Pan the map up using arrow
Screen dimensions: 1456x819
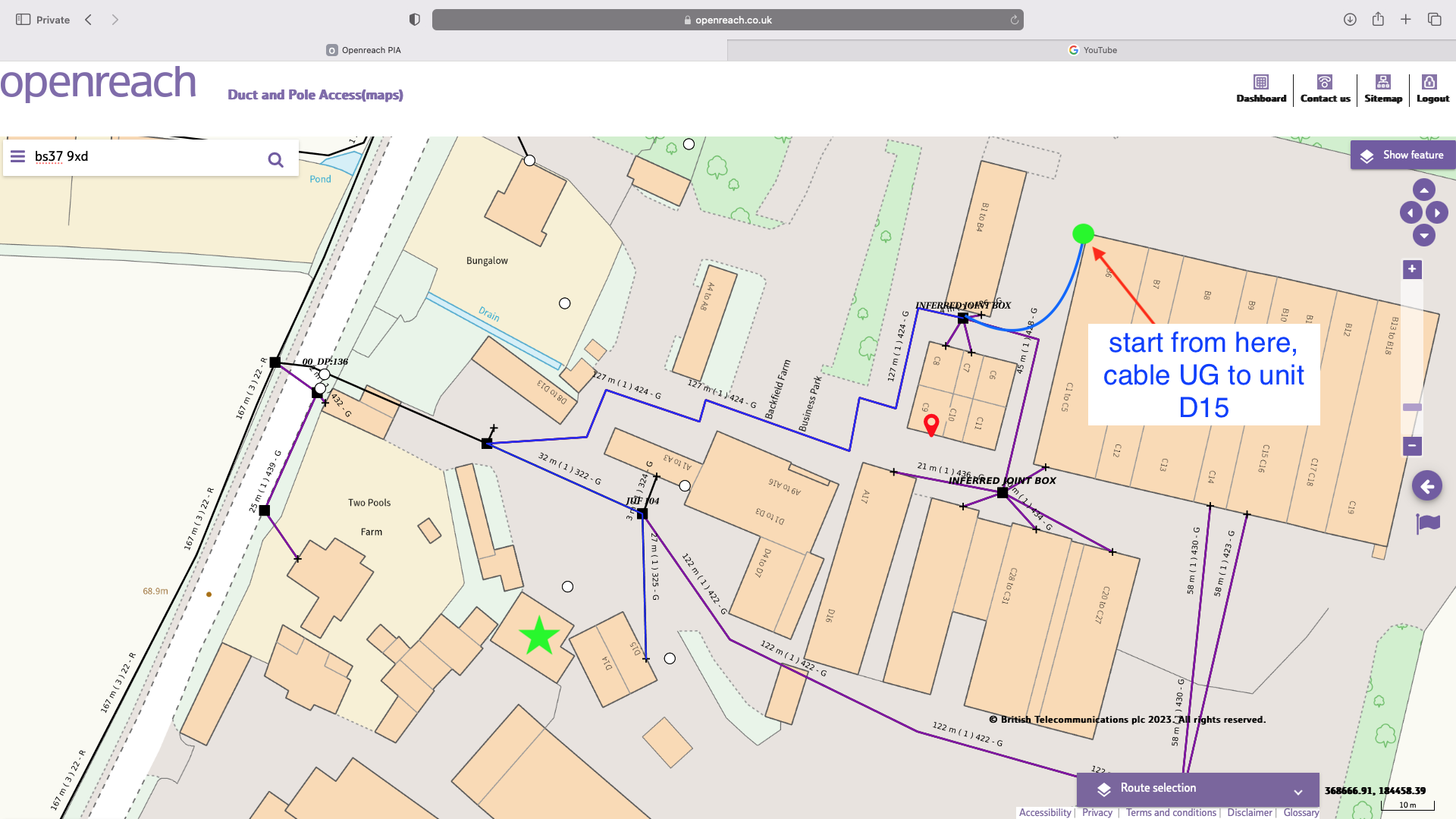click(1424, 190)
